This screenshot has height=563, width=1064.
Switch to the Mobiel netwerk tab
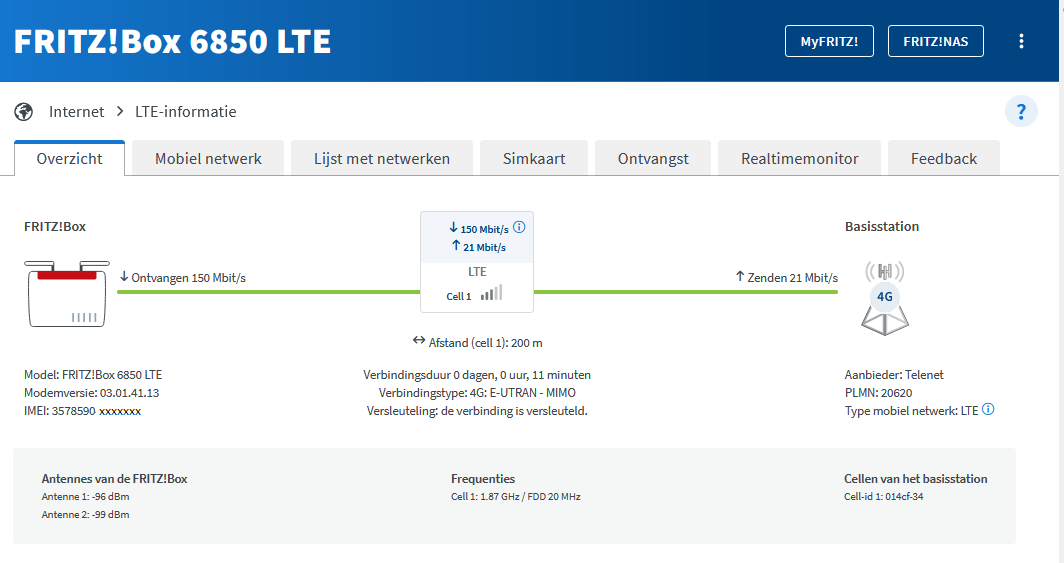tap(208, 159)
